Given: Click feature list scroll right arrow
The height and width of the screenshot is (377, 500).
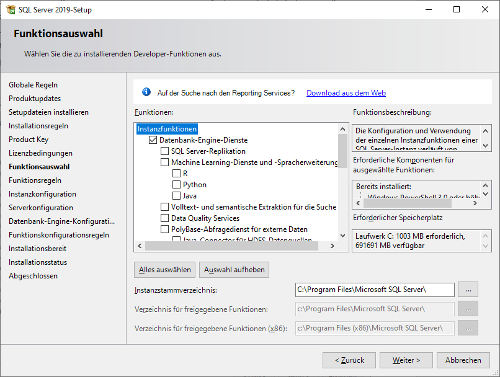Looking at the screenshot, I should coord(332,246).
